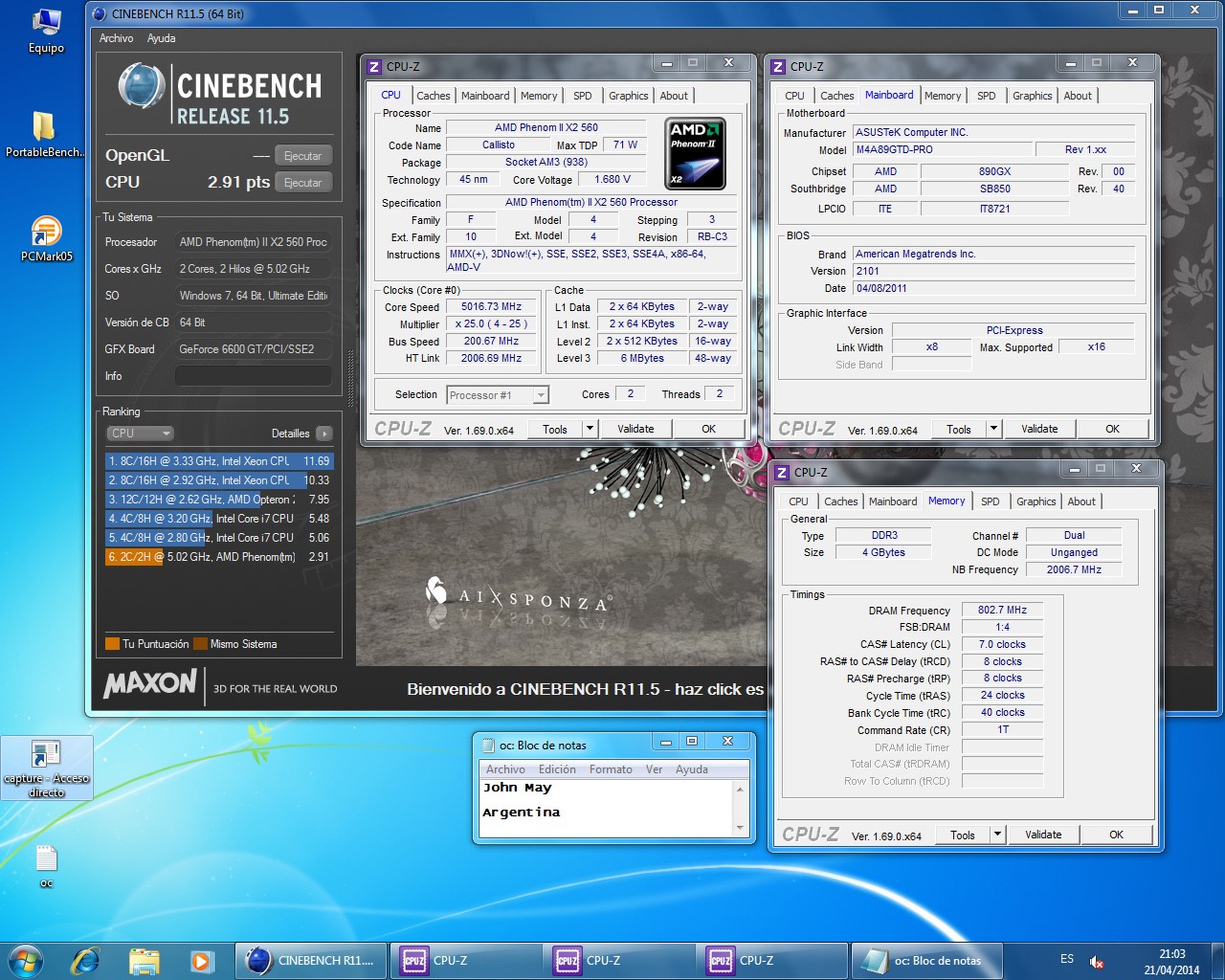The width and height of the screenshot is (1225, 980).
Task: Click DRAM Frequency value 802.7 MHz
Action: 1002,610
